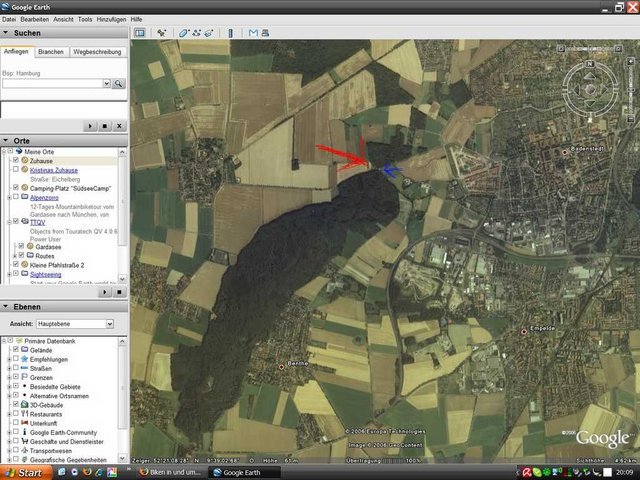Screen dimensions: 640x480
Task: Expand the Routes folder node
Action: tap(15, 256)
